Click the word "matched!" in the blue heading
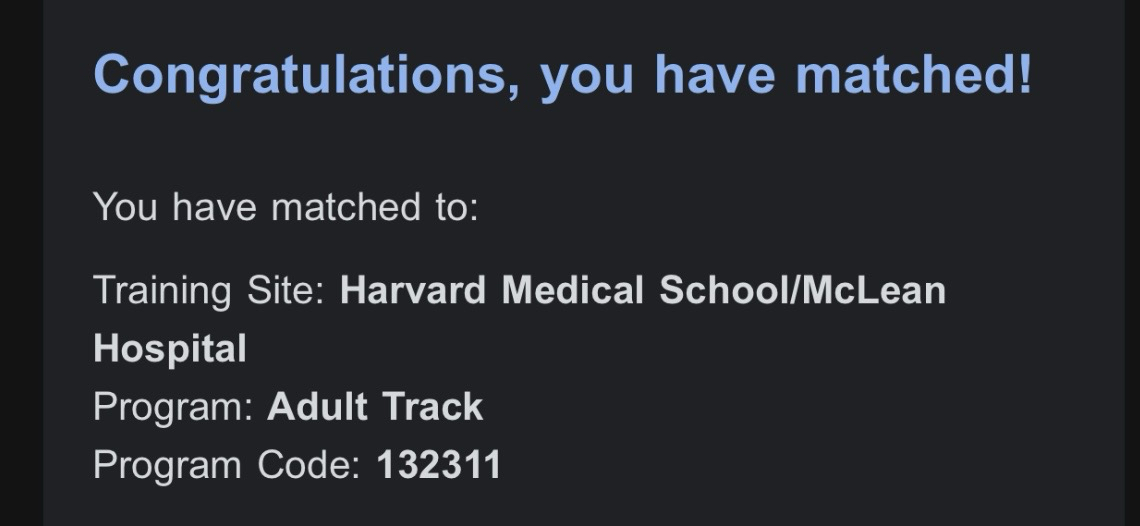 [914, 75]
